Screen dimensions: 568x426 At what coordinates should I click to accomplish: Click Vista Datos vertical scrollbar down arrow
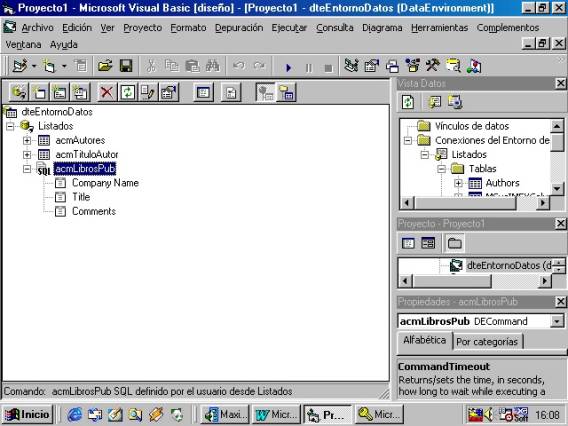[557, 189]
